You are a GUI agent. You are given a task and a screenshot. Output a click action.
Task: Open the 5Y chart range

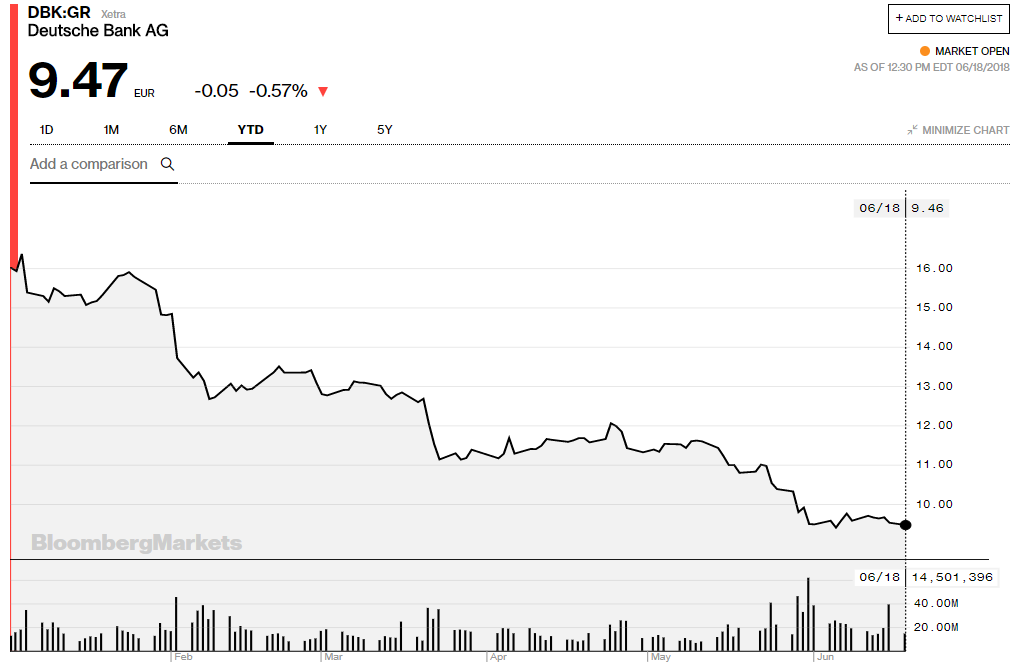point(385,130)
